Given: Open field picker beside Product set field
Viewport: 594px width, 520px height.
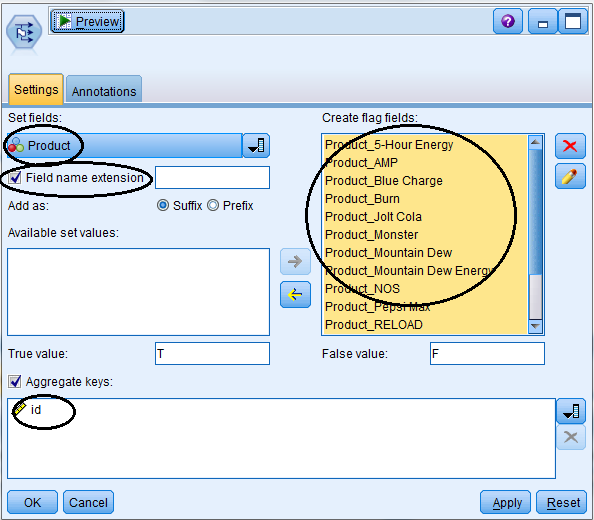Looking at the screenshot, I should point(256,145).
